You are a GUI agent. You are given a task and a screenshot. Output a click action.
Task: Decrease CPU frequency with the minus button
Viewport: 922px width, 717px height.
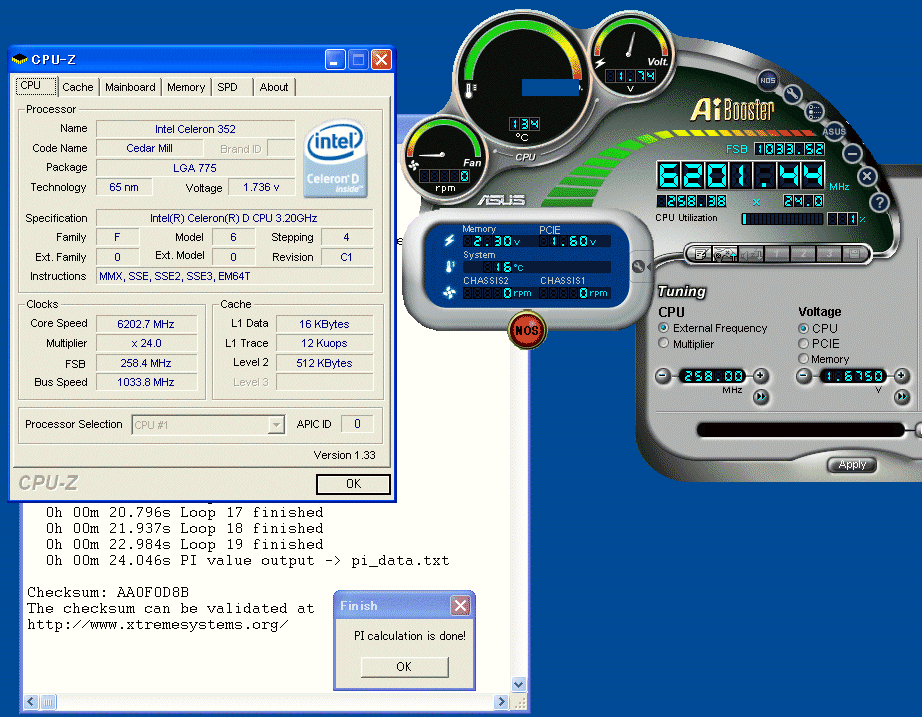pos(663,375)
